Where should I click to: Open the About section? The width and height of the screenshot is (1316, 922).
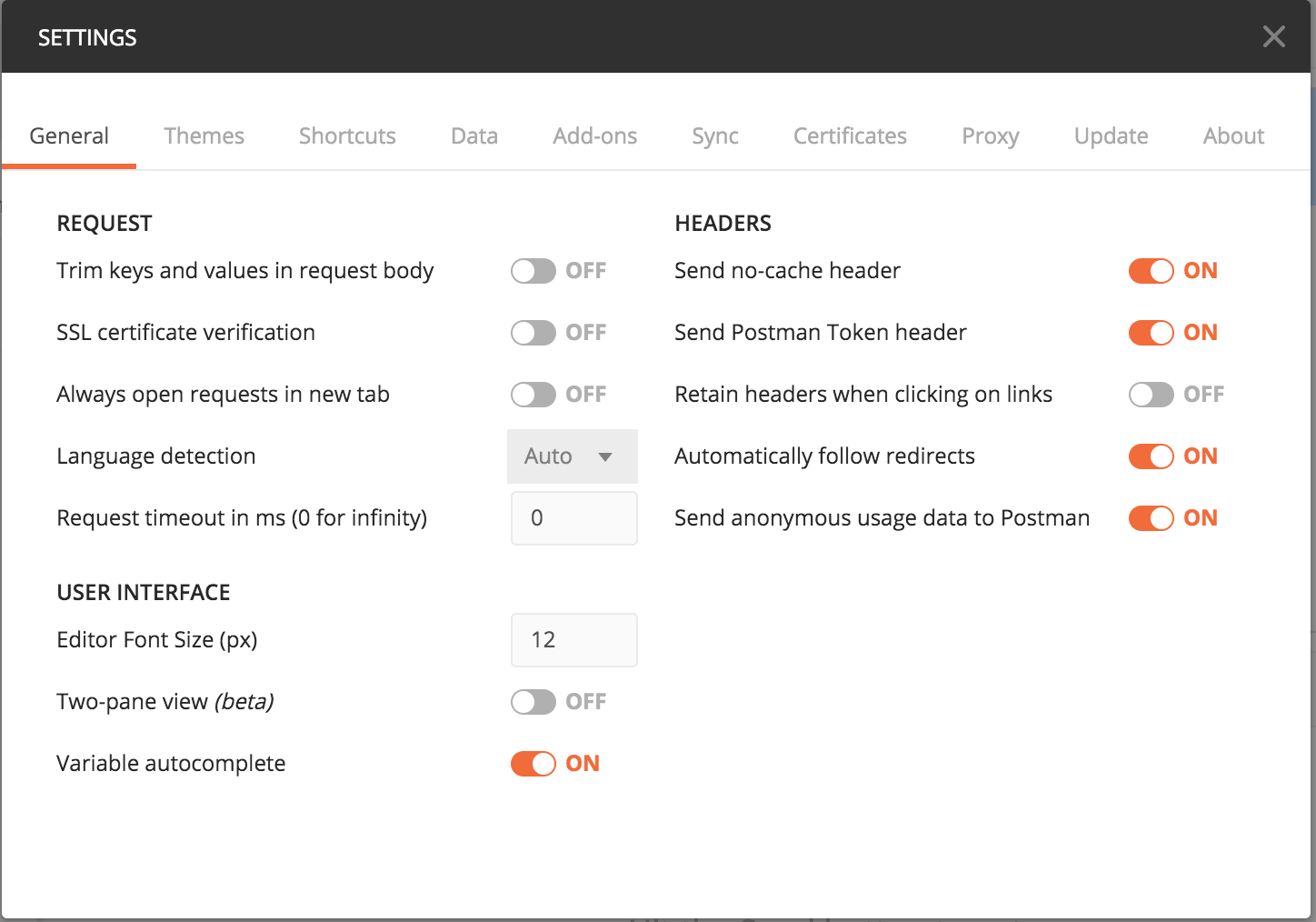(x=1233, y=135)
